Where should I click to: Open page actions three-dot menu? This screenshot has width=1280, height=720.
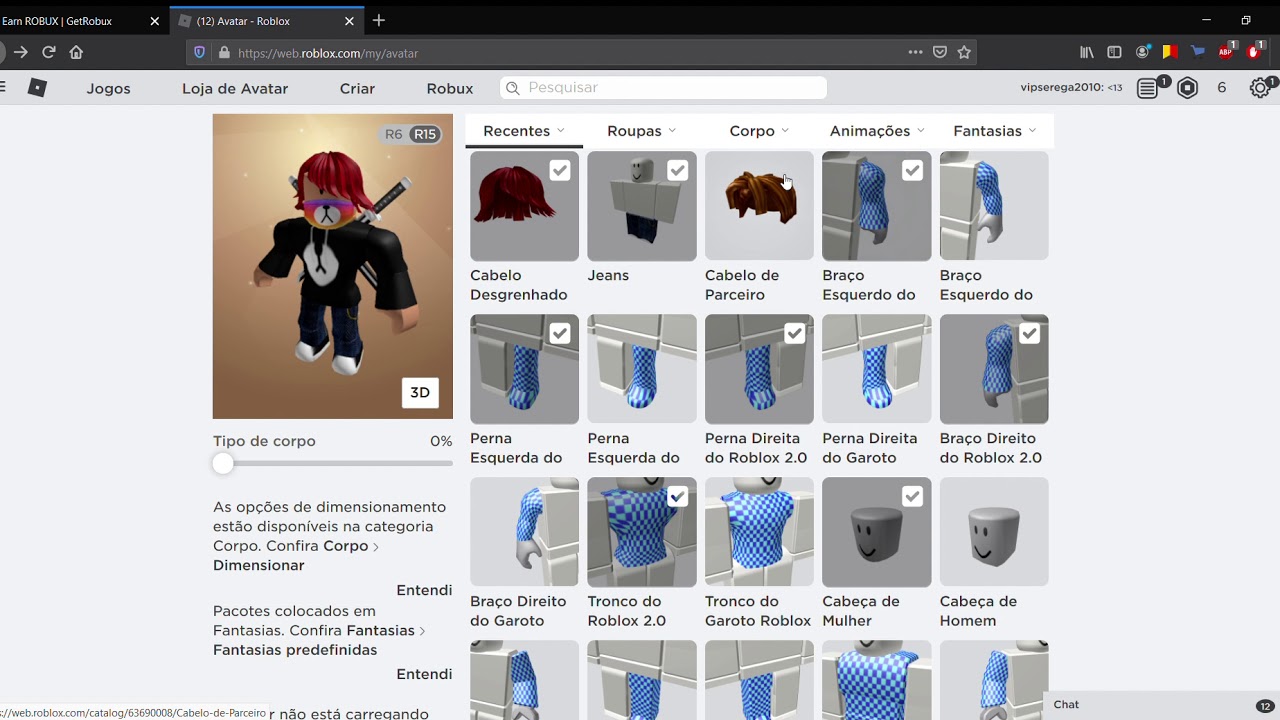pyautogui.click(x=915, y=52)
